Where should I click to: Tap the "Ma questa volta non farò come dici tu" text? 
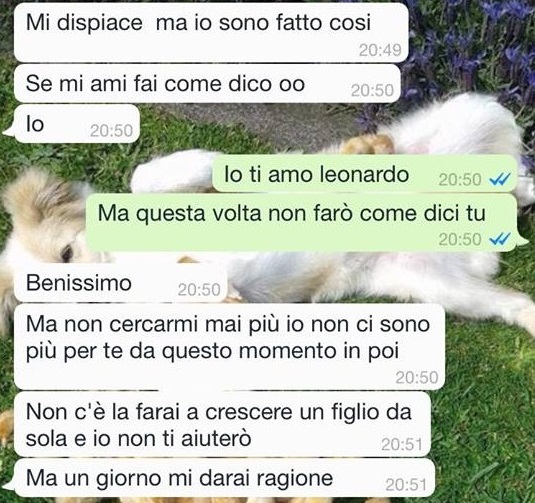tap(292, 213)
